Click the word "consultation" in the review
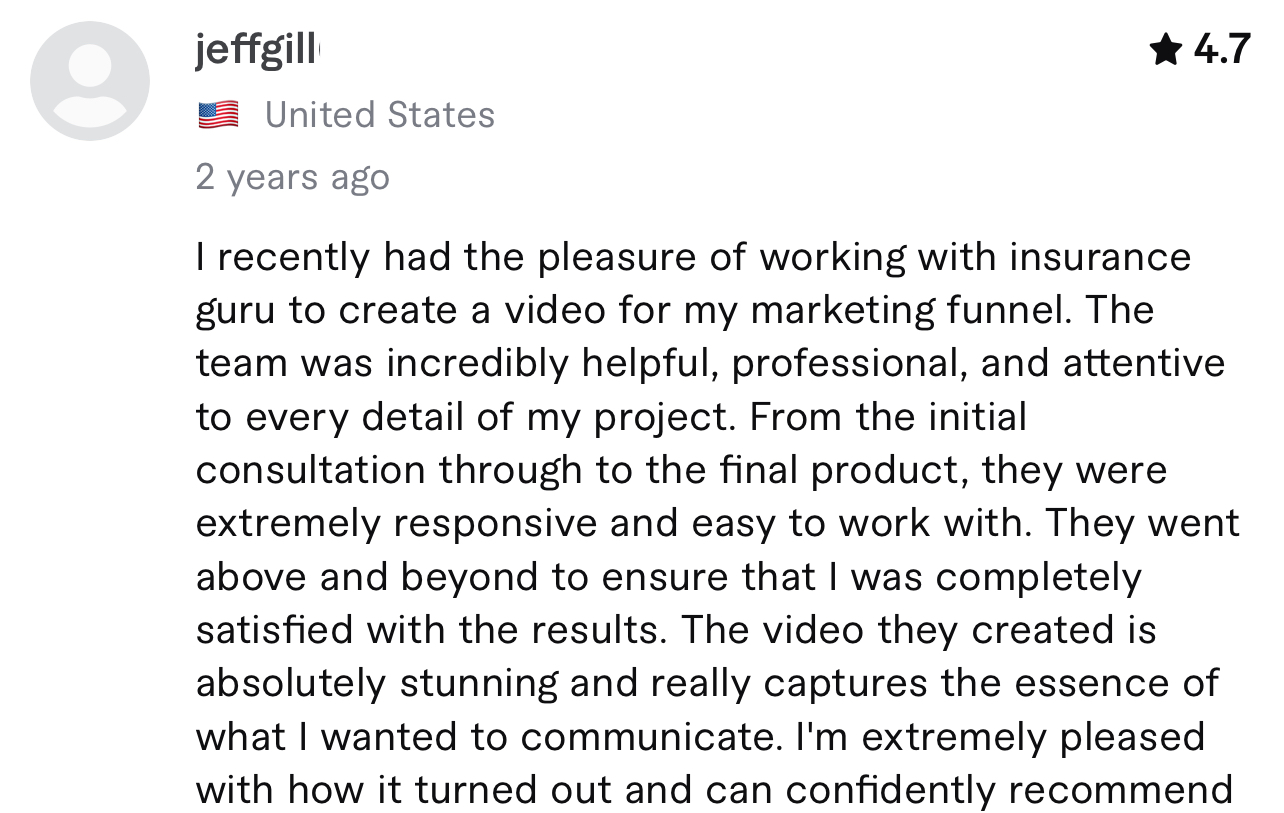 click(x=310, y=469)
